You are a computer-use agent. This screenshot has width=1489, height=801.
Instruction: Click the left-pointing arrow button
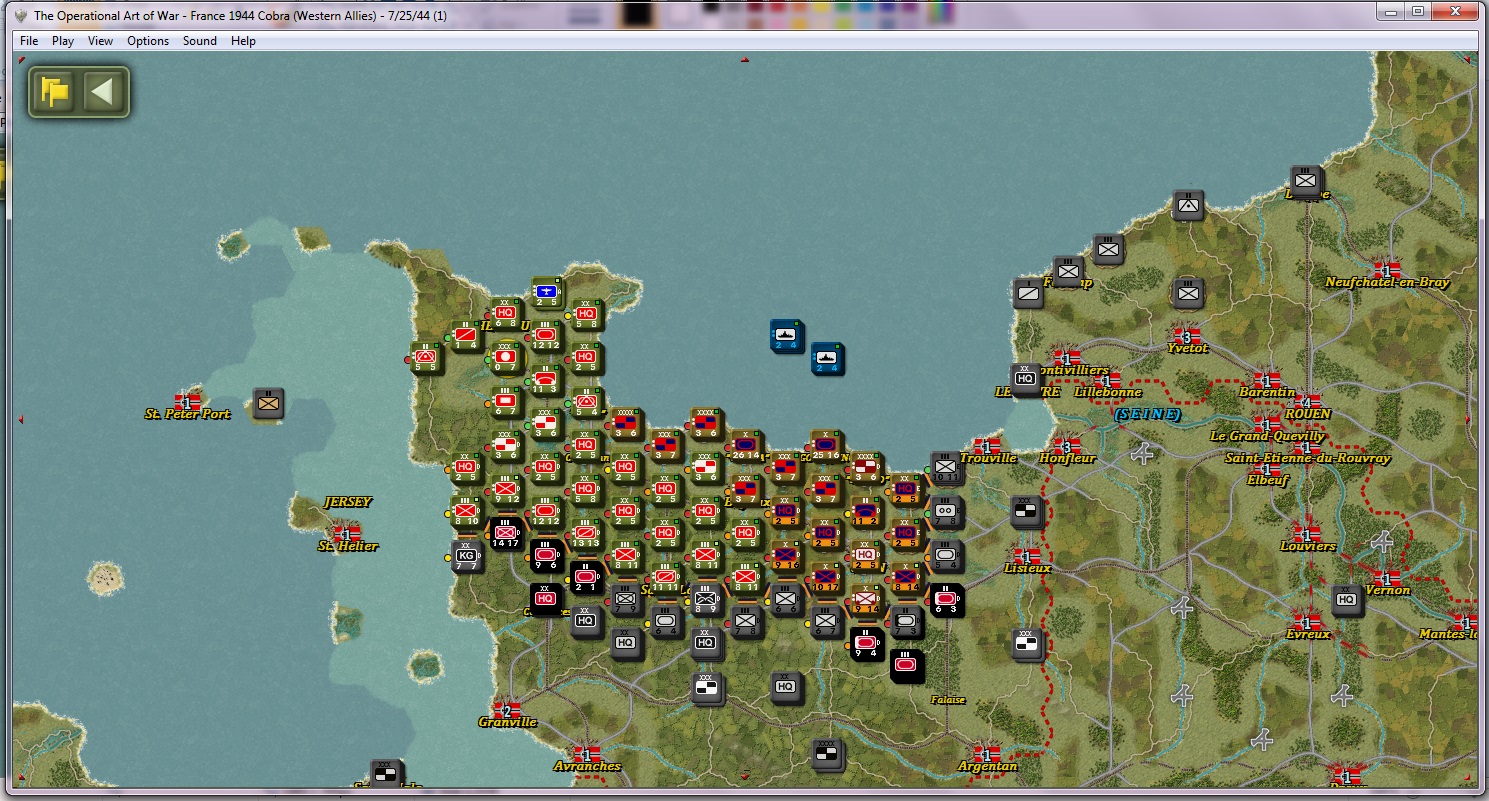click(x=104, y=93)
